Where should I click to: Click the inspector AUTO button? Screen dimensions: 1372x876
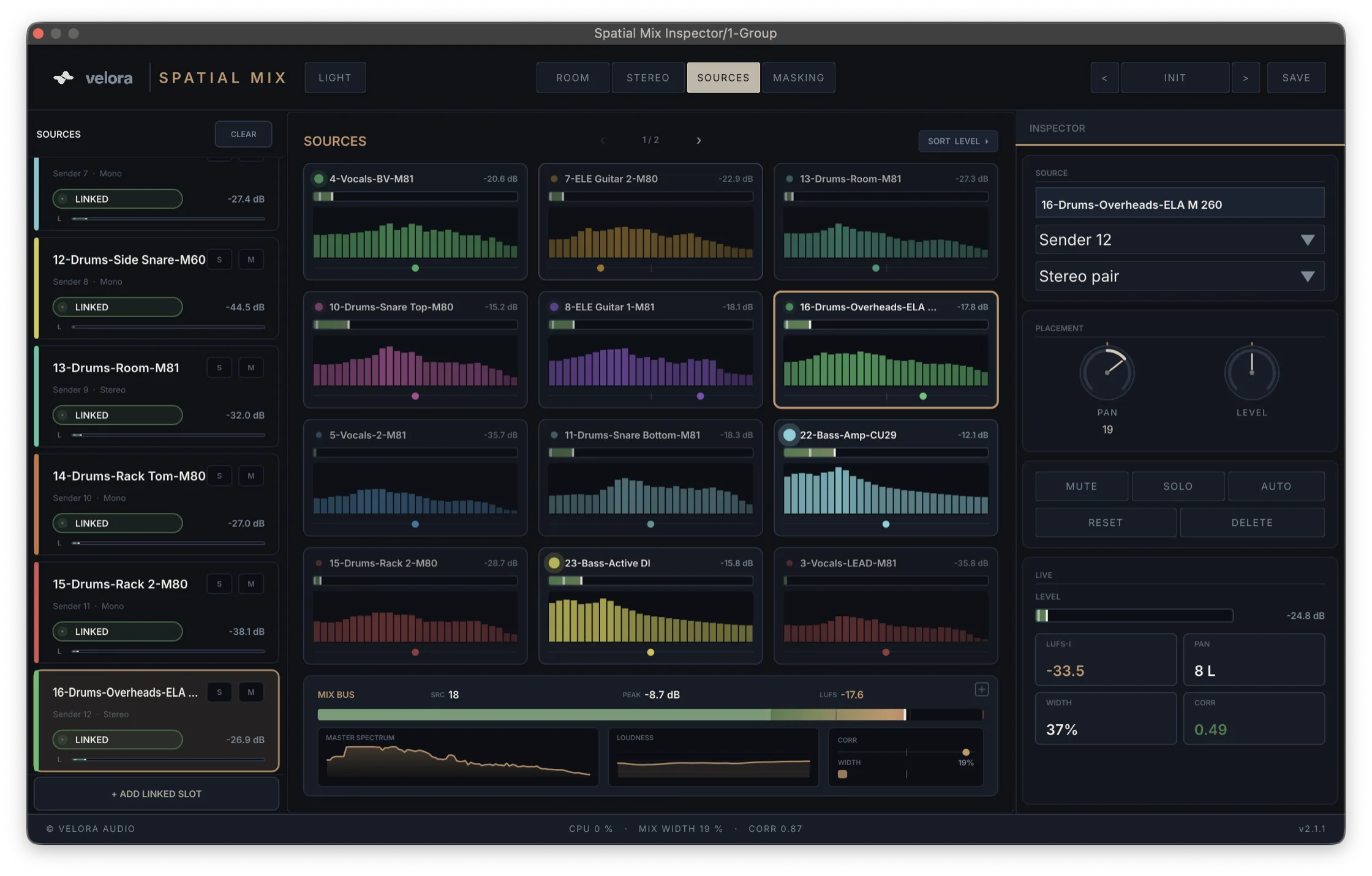1276,486
